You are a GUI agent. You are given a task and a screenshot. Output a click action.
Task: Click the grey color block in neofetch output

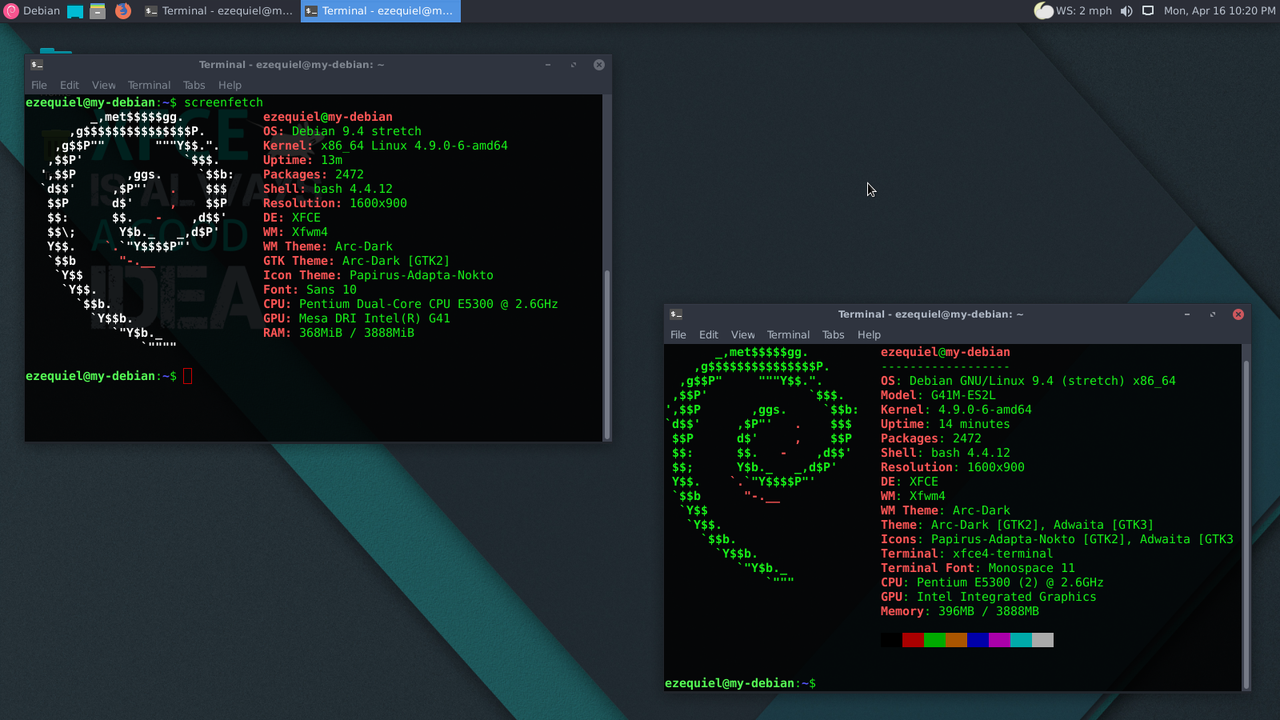(x=1043, y=640)
